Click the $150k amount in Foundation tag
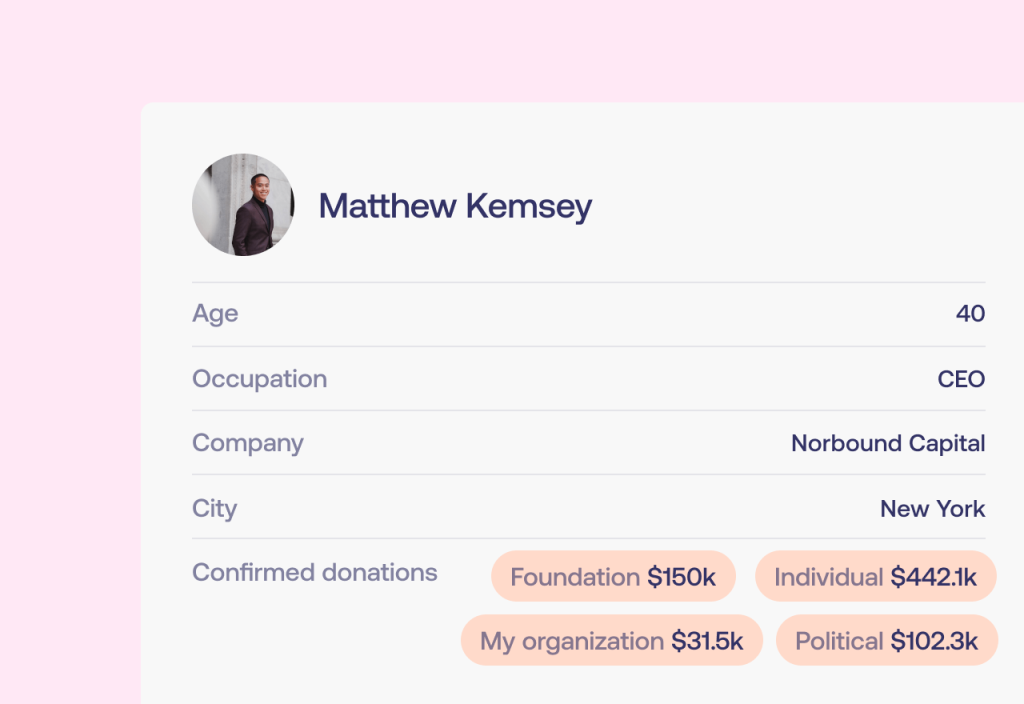The width and height of the screenshot is (1024, 704). point(682,577)
